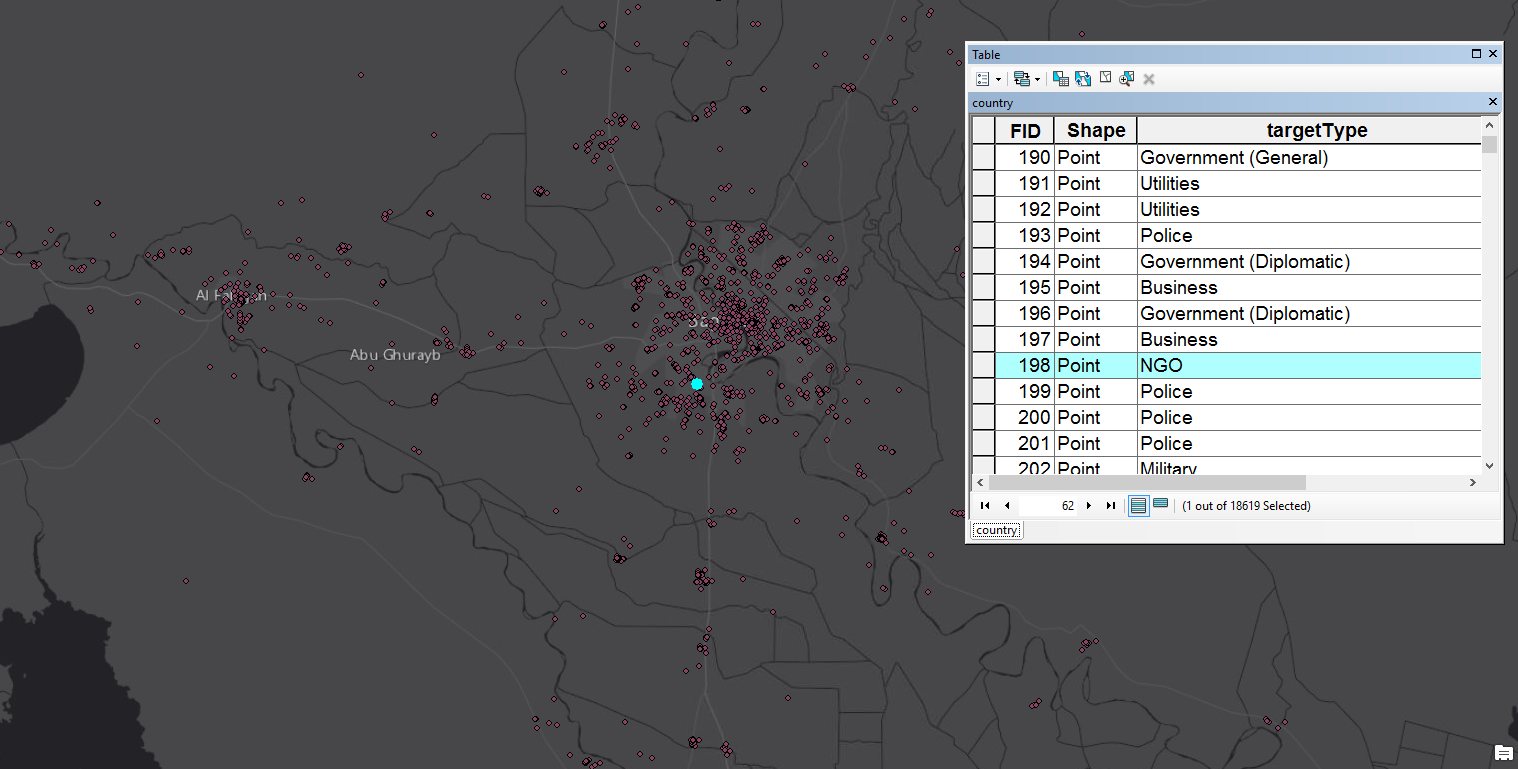This screenshot has height=769, width=1518.
Task: Select the row selector for FID 194
Action: point(984,261)
